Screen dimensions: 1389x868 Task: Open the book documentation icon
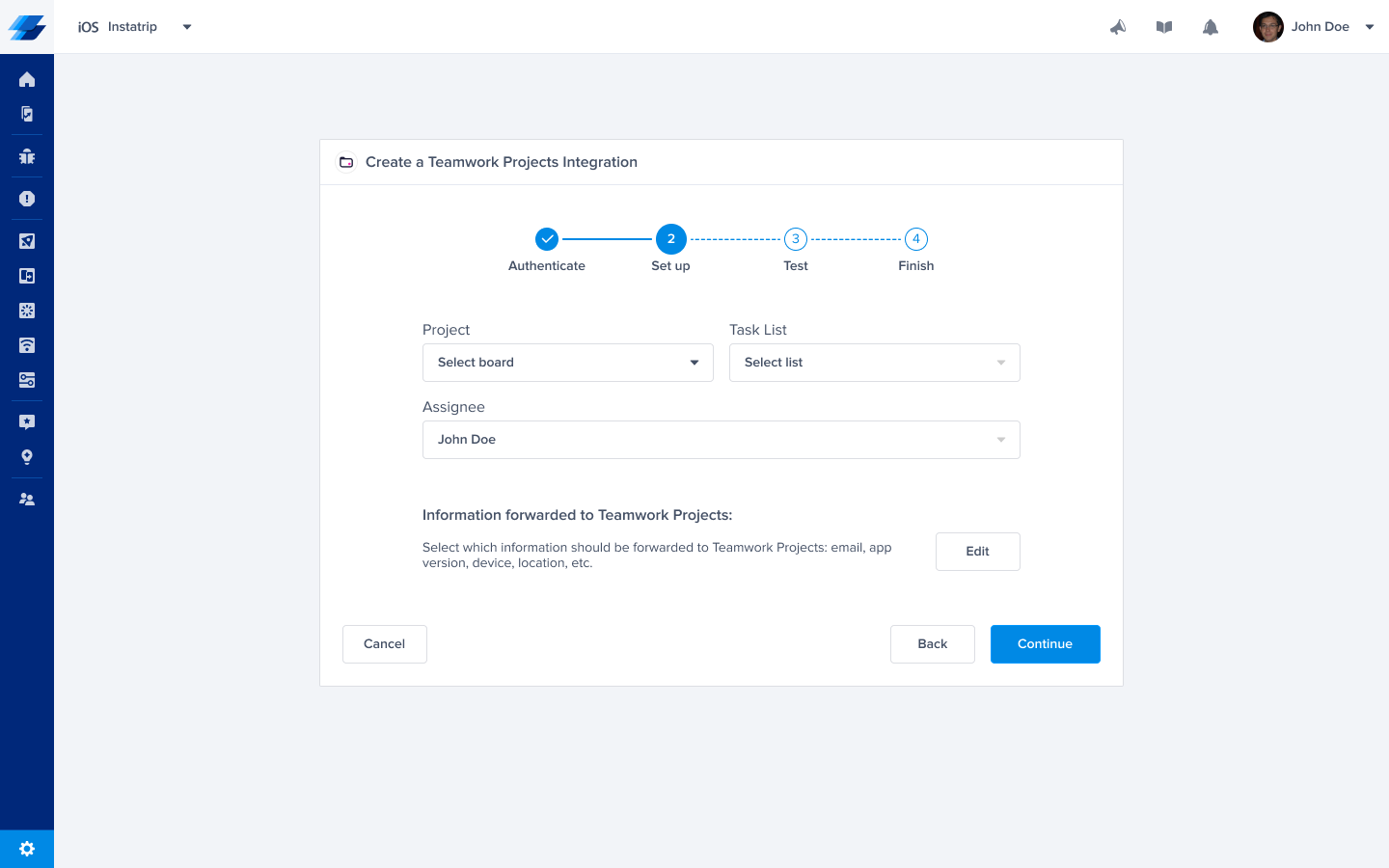click(1164, 27)
